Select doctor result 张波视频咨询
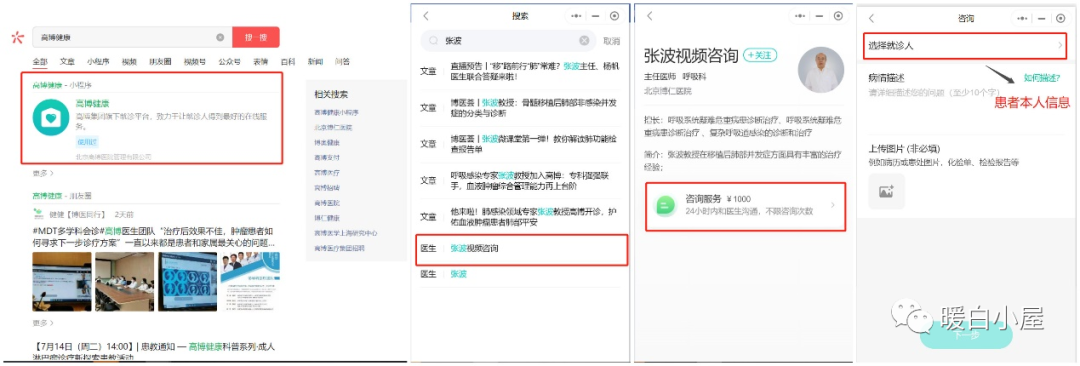1080x366 pixels. pyautogui.click(x=521, y=250)
